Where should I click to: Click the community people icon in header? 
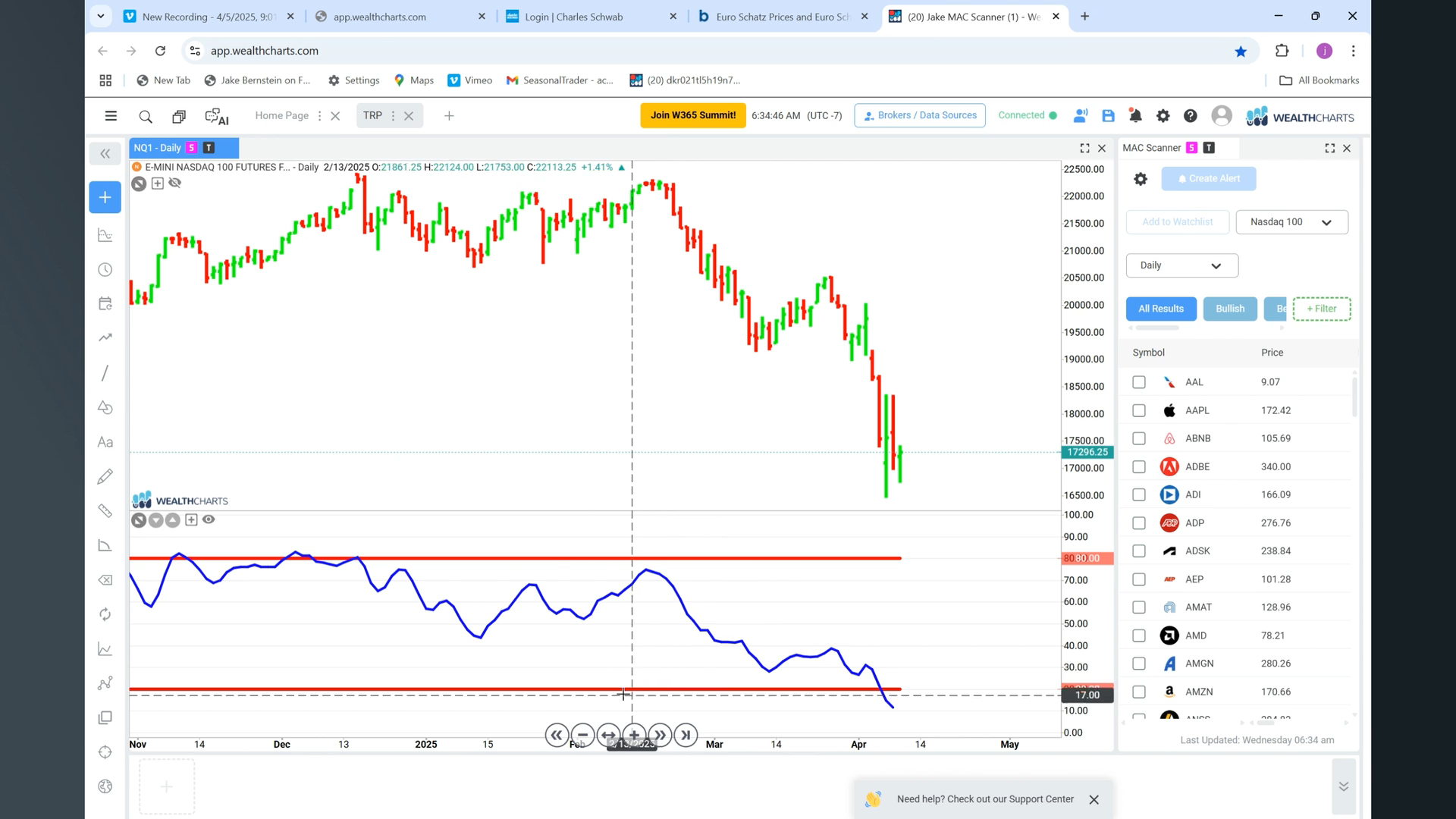click(x=1081, y=116)
